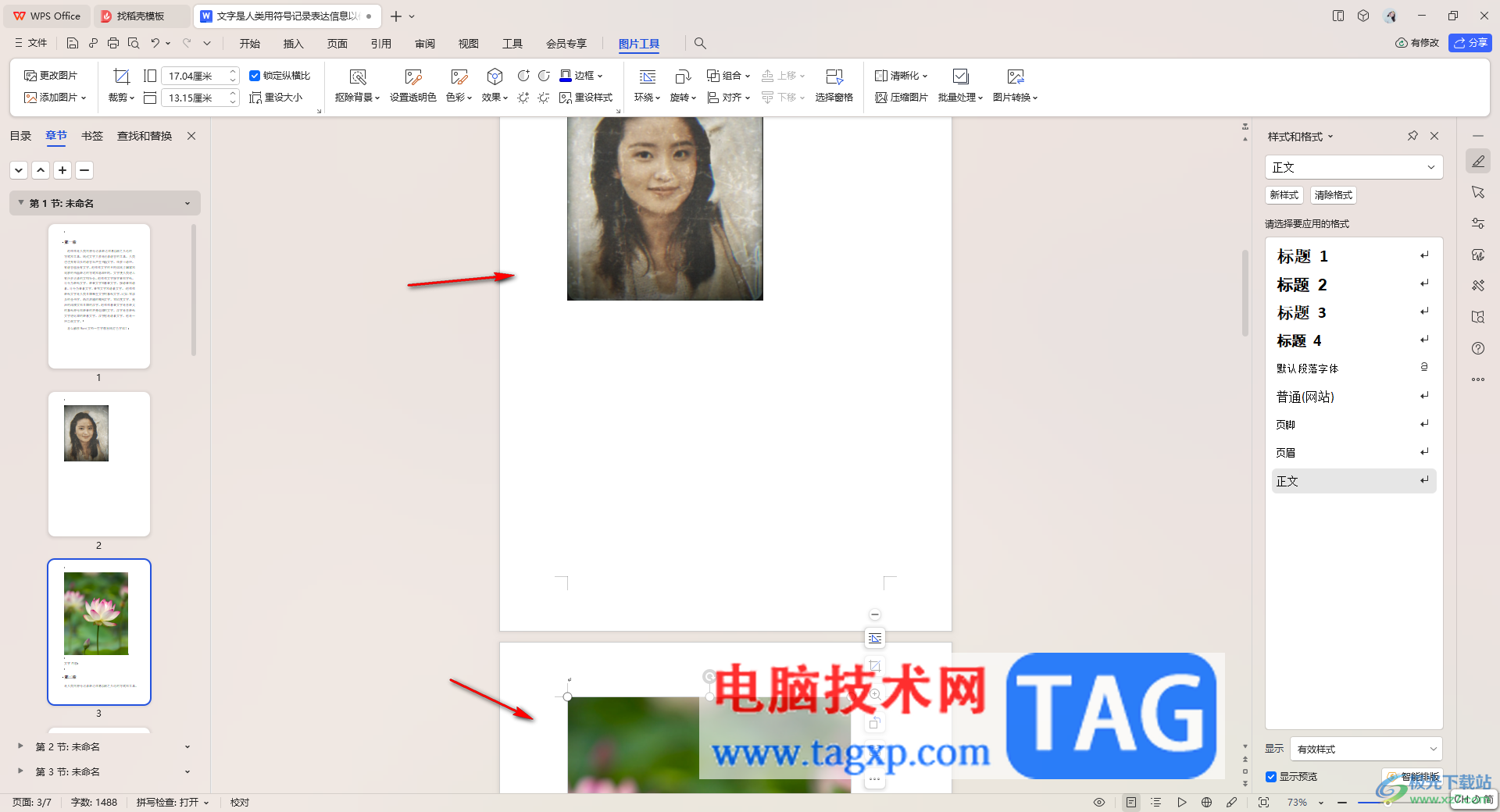Open the Remove Background (抠除背景) tool

(357, 85)
